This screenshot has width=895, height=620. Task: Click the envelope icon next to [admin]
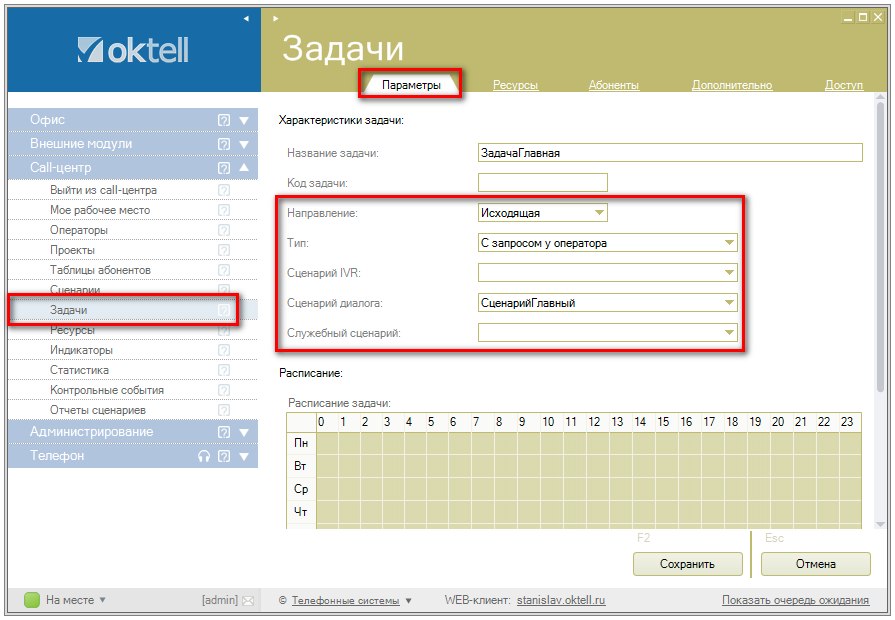[x=248, y=600]
